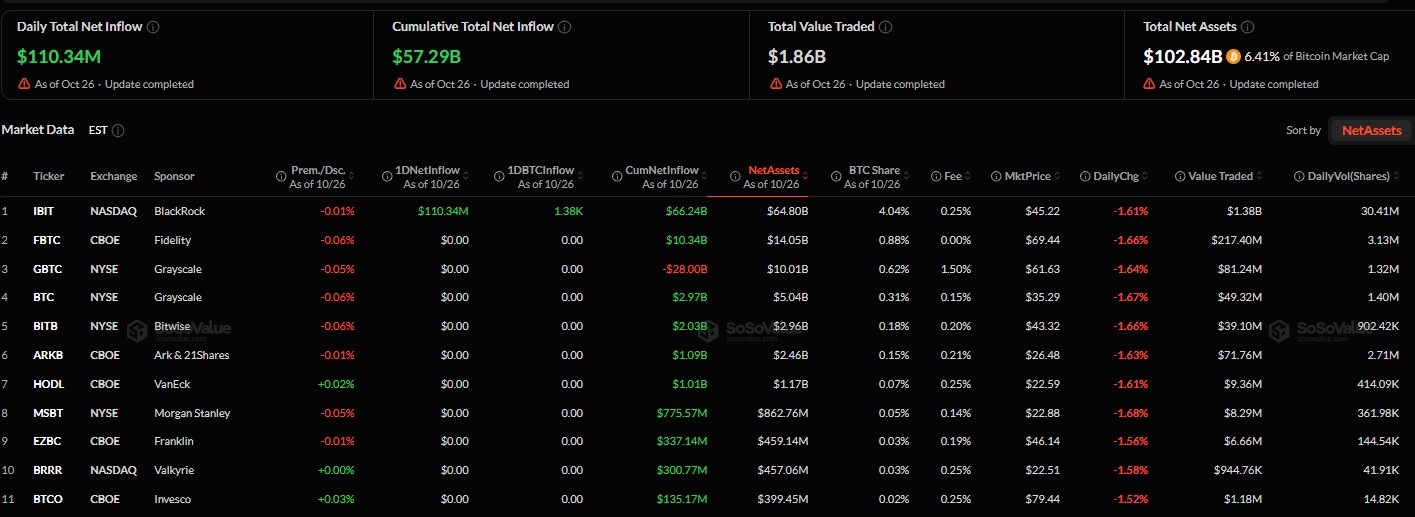Click the sort arrows beside Value Traded
The height and width of the screenshot is (517, 1415).
pyautogui.click(x=1260, y=176)
